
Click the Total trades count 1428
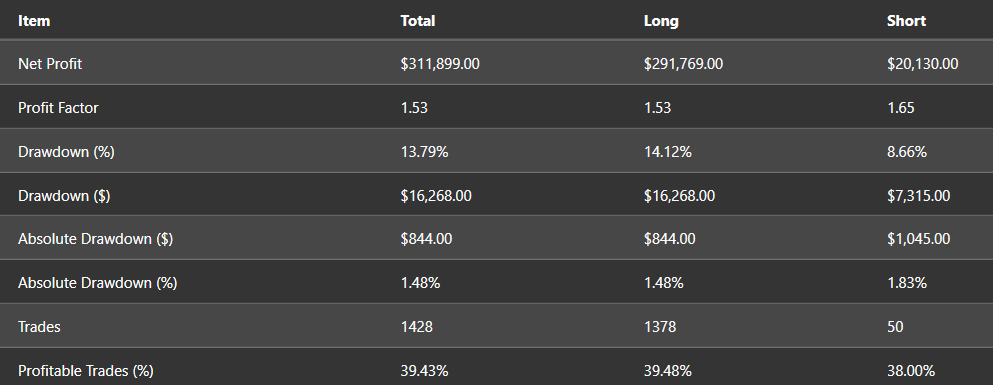tap(417, 327)
